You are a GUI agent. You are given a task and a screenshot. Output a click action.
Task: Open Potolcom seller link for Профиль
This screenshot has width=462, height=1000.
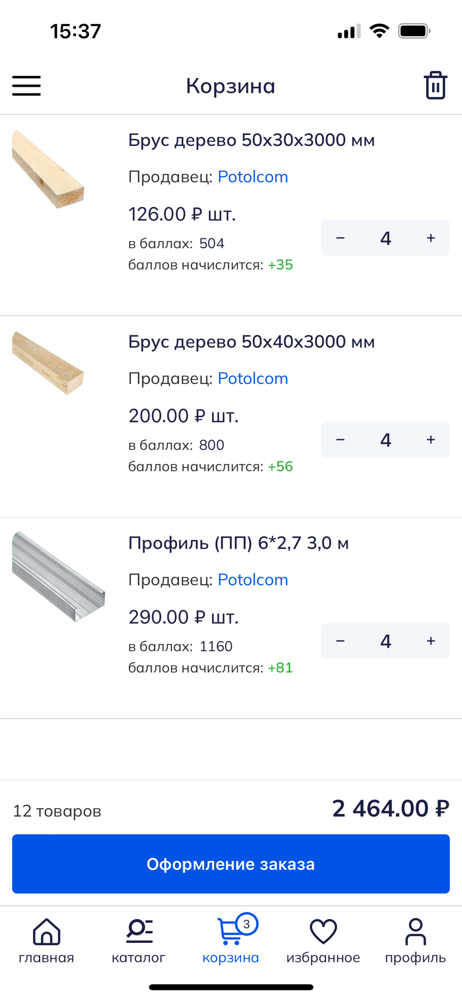(x=253, y=580)
